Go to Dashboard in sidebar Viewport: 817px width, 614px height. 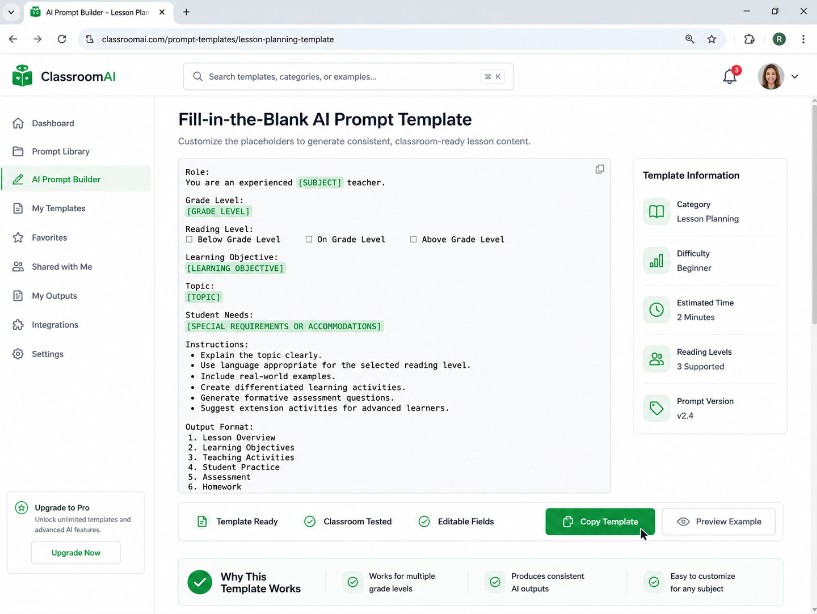click(76, 123)
